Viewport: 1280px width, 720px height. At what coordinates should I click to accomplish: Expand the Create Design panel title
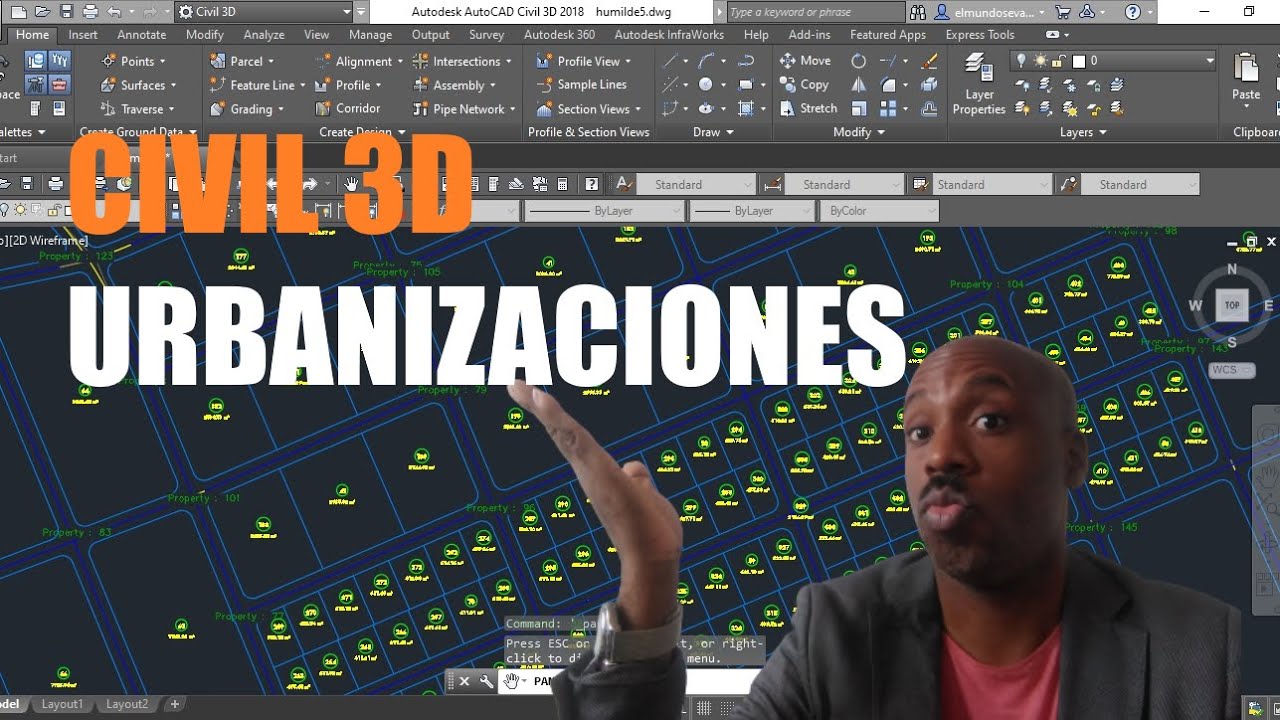[362, 132]
